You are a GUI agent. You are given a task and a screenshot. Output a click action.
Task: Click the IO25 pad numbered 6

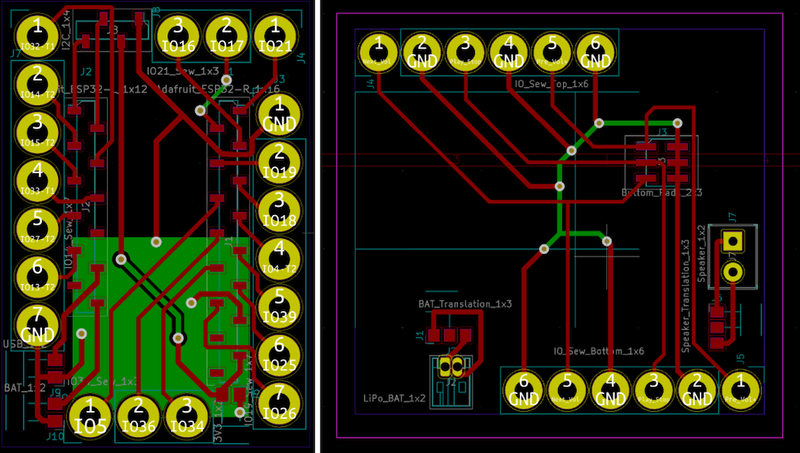(x=279, y=354)
